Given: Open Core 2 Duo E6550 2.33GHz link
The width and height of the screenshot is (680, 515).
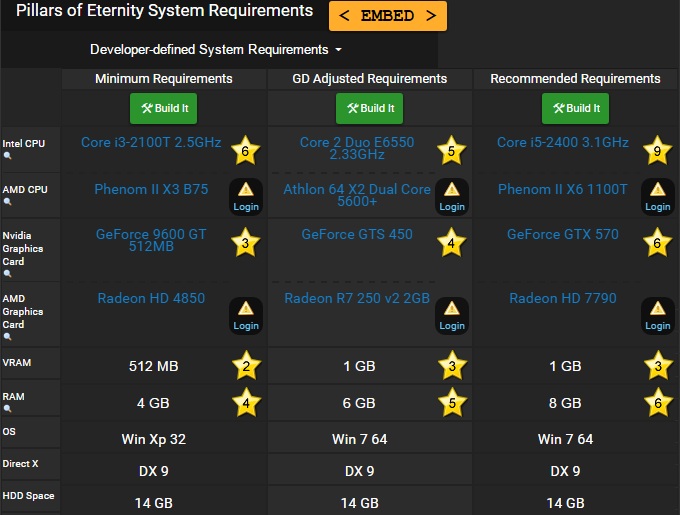Looking at the screenshot, I should pos(357,148).
